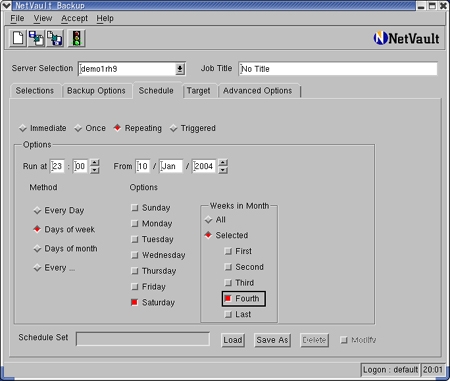
Task: Open the Help menu
Action: pos(105,18)
